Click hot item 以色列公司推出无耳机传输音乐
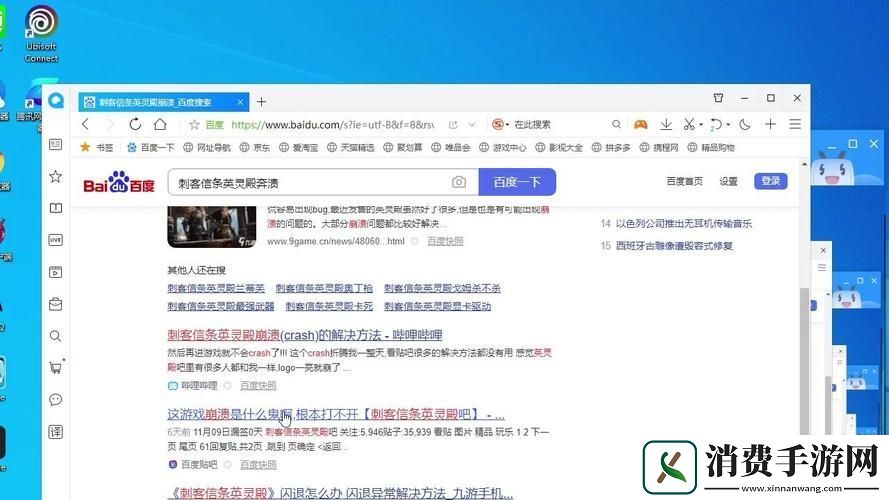 684,223
